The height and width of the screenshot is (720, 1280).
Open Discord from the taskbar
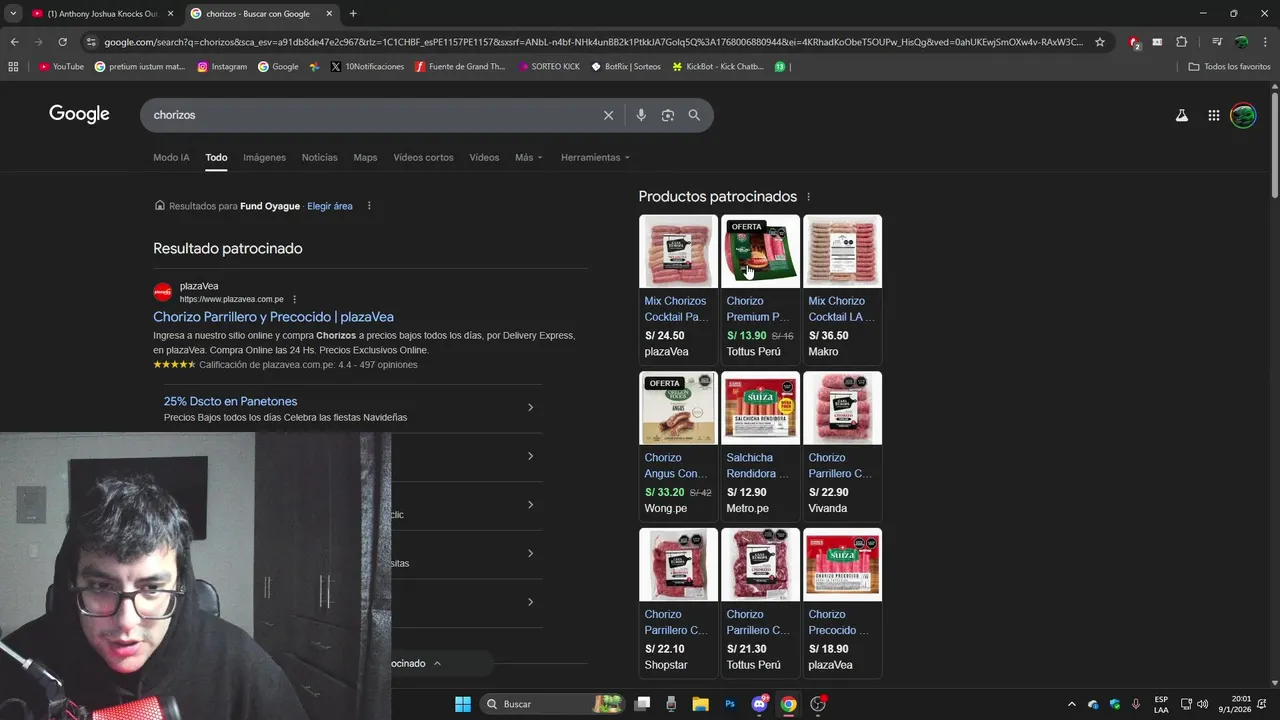(x=759, y=704)
